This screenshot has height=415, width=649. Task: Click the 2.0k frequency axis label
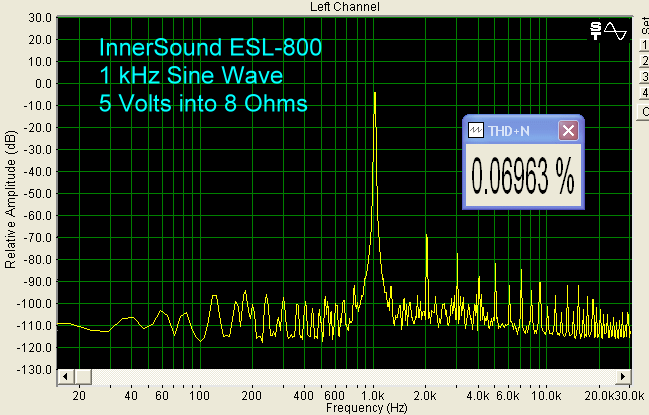tap(425, 396)
